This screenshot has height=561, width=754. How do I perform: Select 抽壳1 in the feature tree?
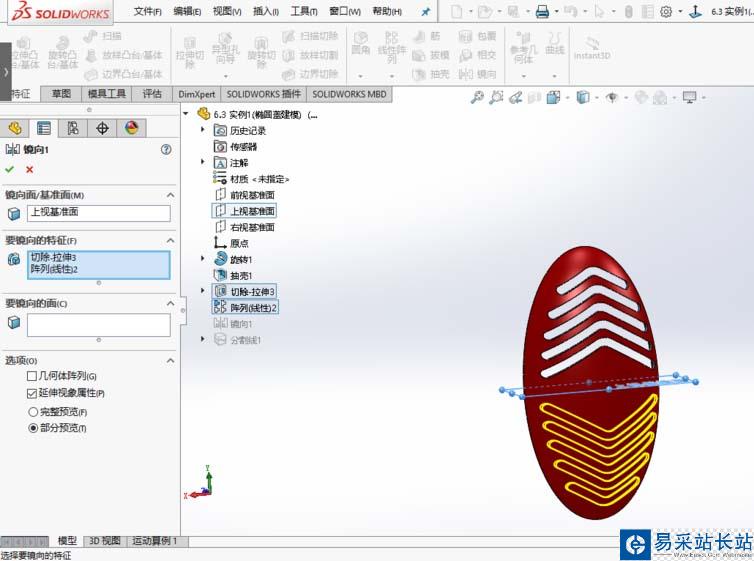point(241,275)
